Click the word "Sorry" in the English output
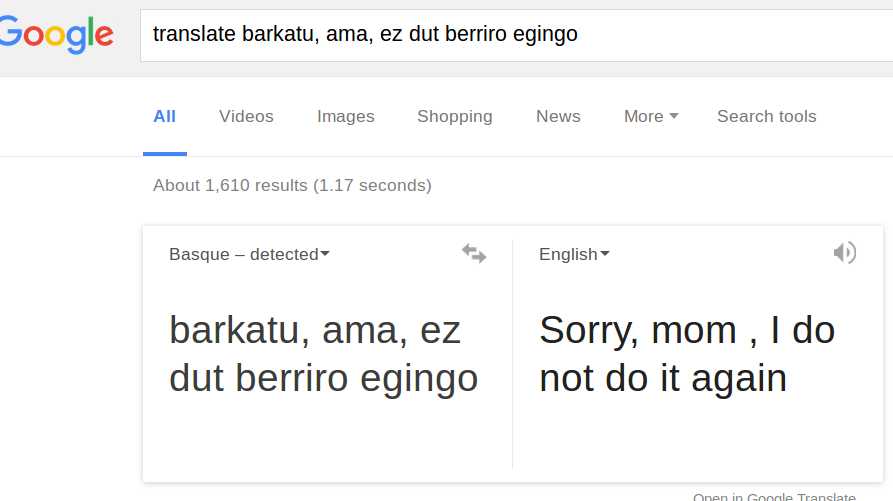Screen dimensions: 893x501 tap(589, 330)
